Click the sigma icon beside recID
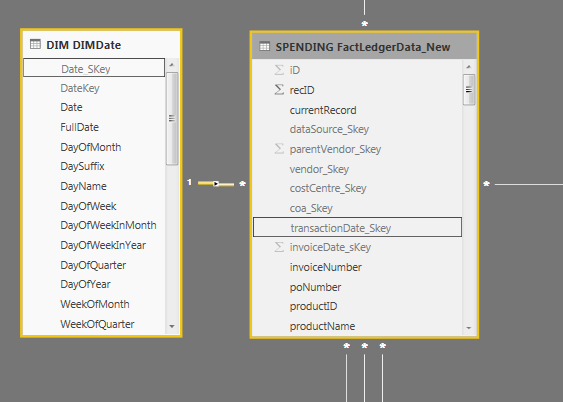563x402 pixels. point(279,90)
